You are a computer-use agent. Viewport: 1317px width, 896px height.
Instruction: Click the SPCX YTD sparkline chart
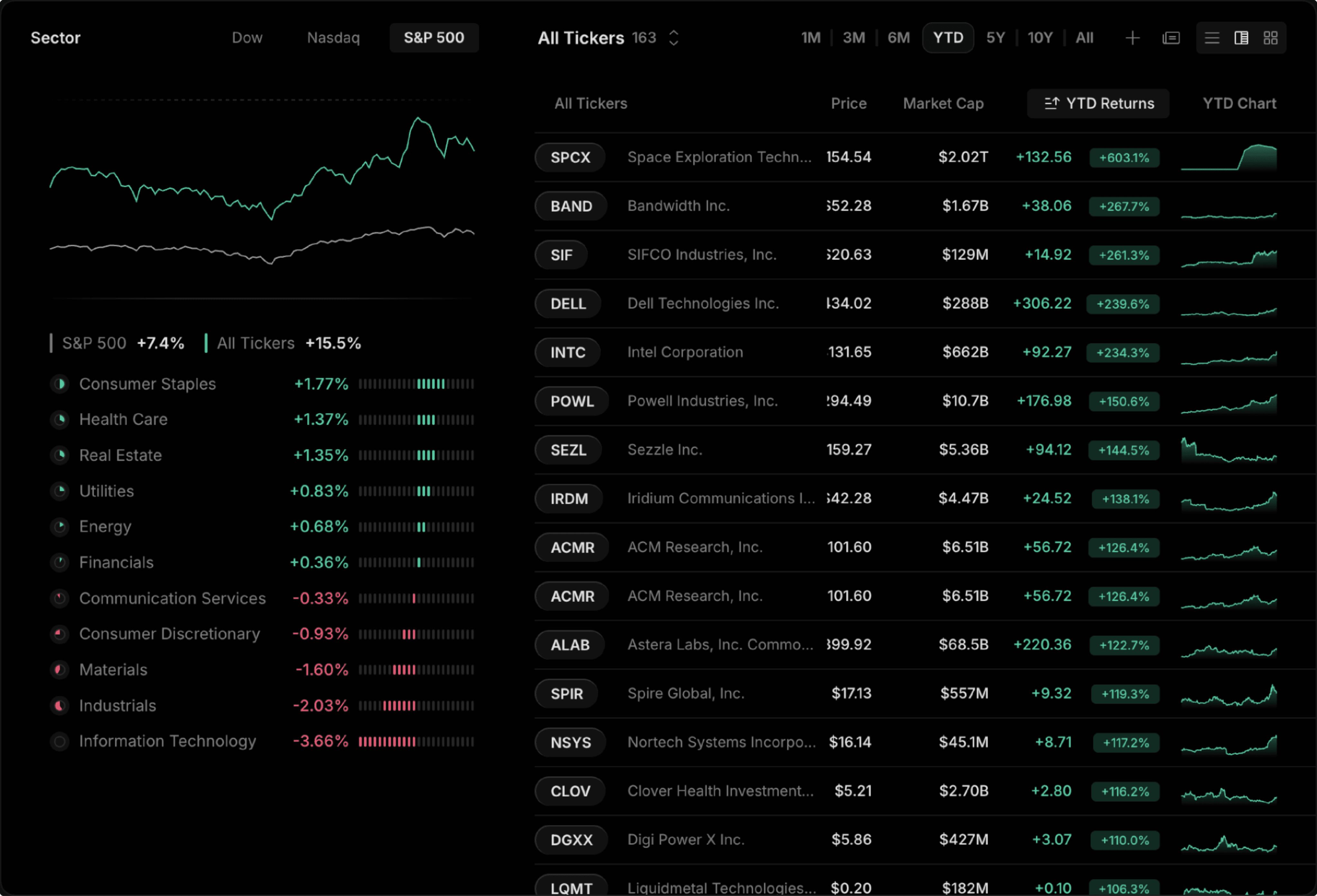pos(1229,157)
